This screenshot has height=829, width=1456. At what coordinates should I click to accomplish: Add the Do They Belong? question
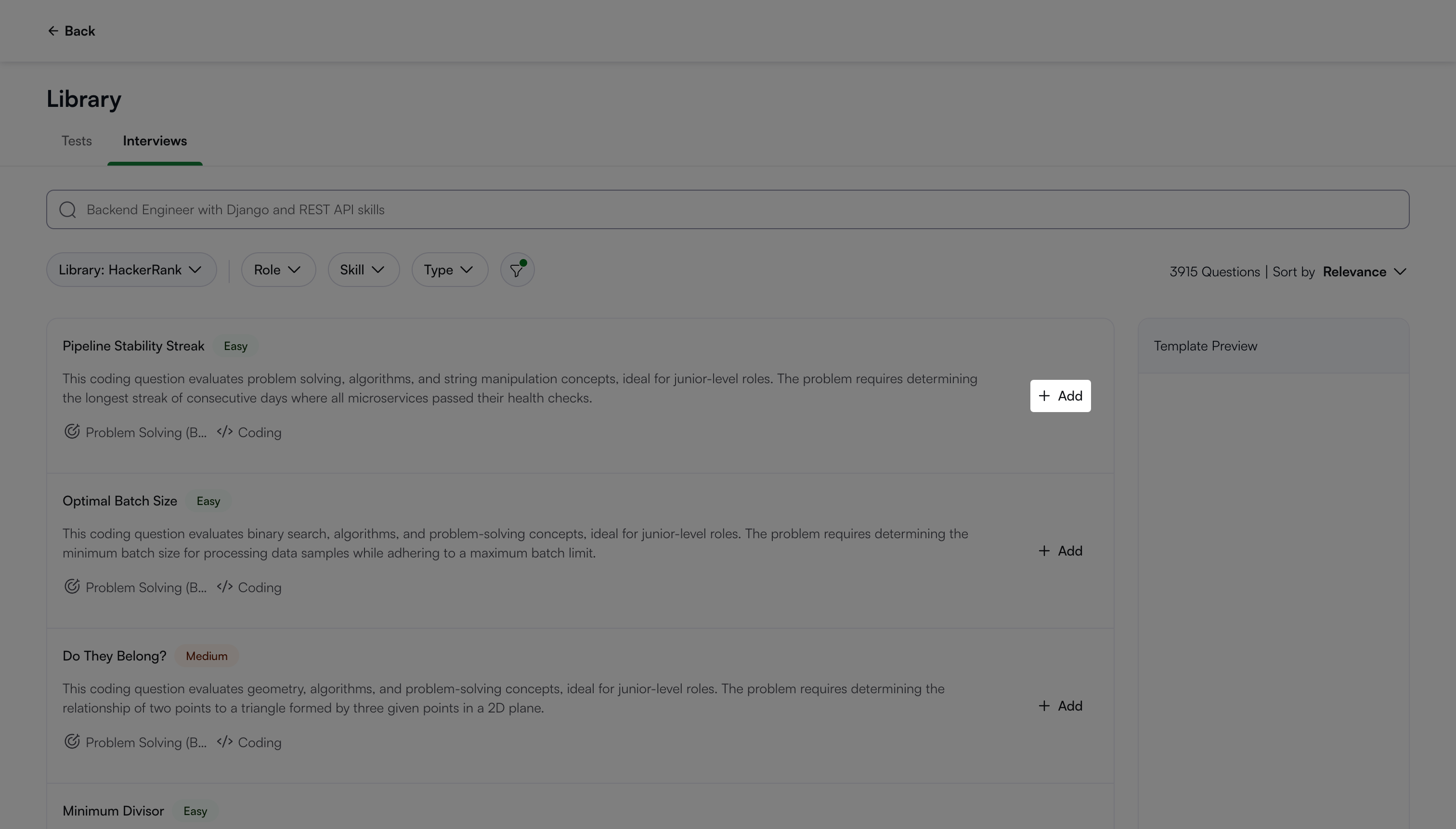point(1060,705)
